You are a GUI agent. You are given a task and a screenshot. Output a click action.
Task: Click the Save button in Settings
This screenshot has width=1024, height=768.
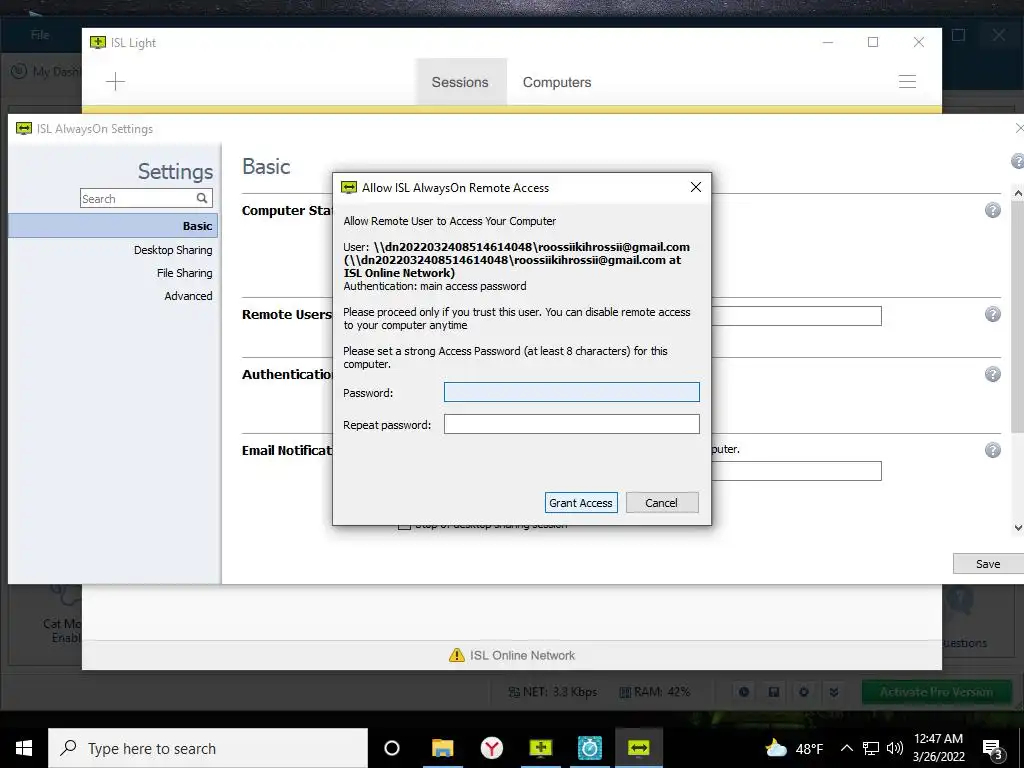988,564
